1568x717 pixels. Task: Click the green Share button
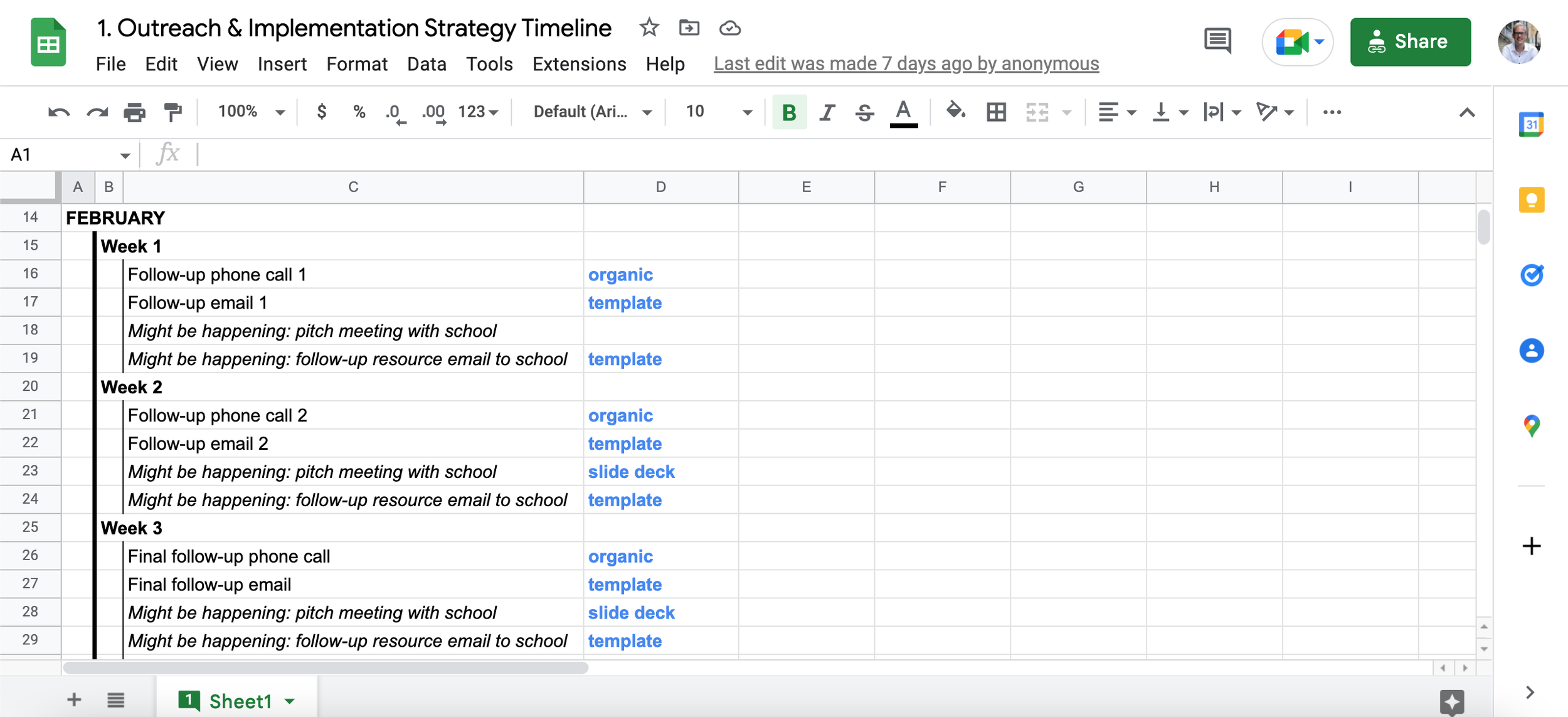pyautogui.click(x=1410, y=42)
